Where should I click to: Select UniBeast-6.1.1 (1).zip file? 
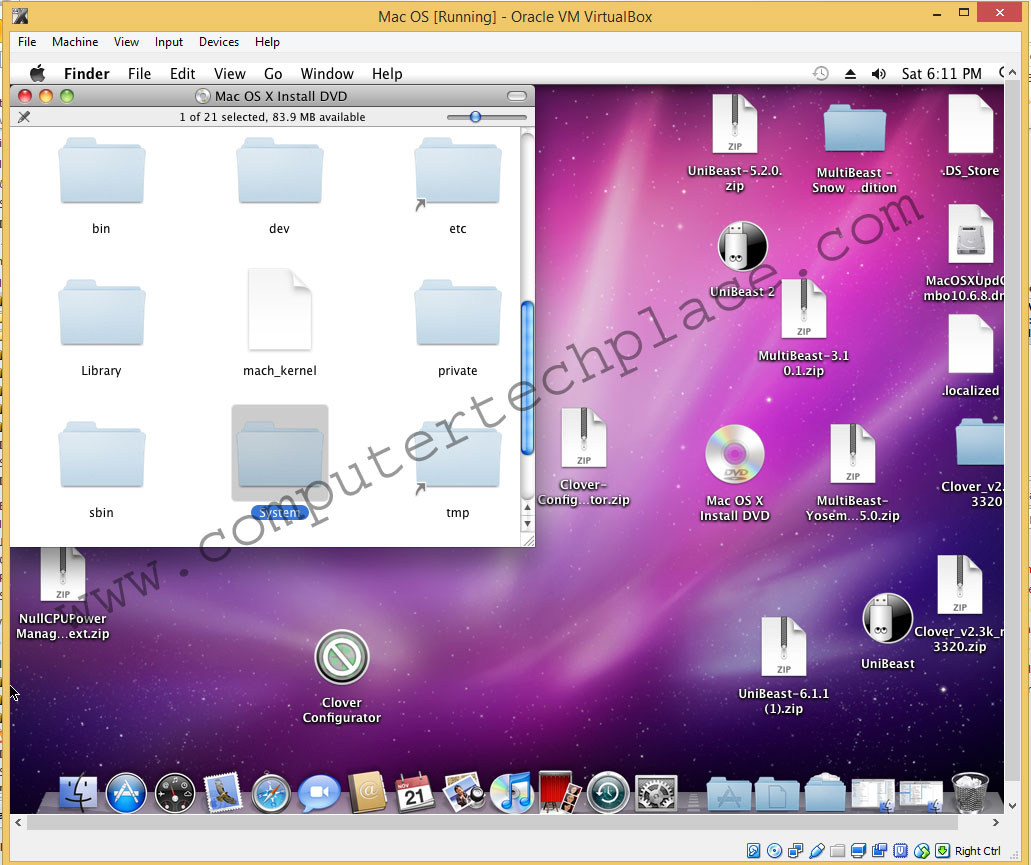coord(783,647)
